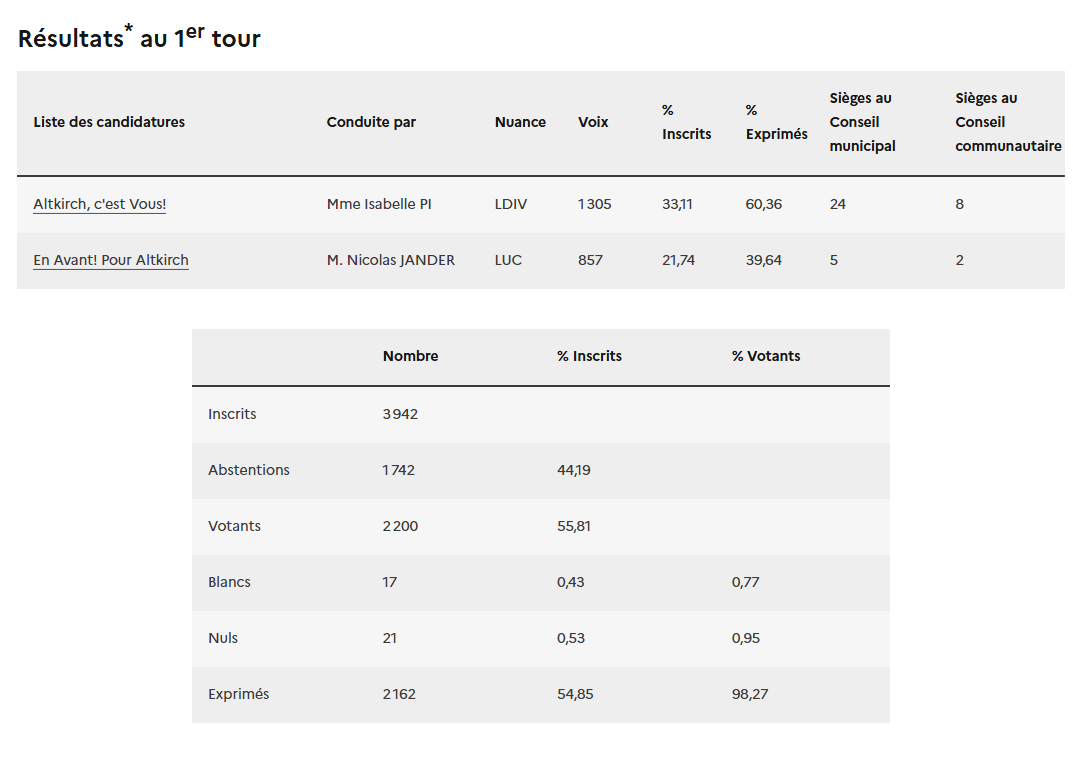Click the "Conduite par" column header
This screenshot has height=766, width=1073.
371,122
